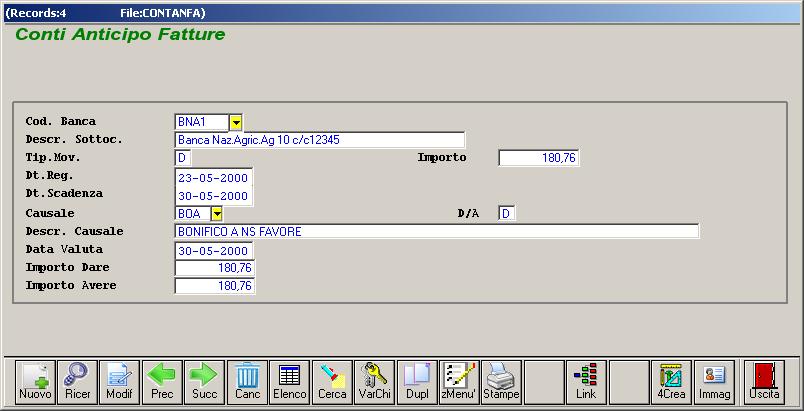Screen dimensions: 804x411
Task: Click the 4Crea toolbar icon
Action: pyautogui.click(x=671, y=381)
